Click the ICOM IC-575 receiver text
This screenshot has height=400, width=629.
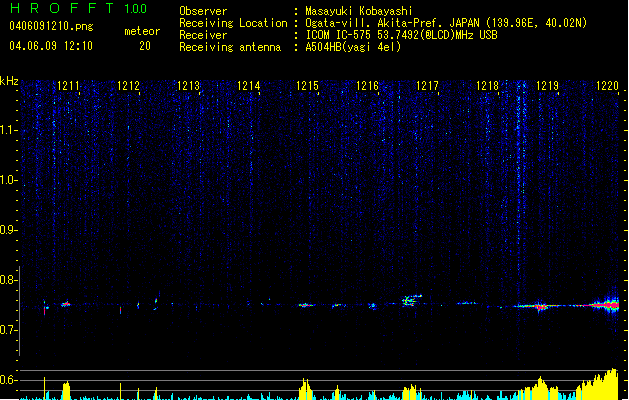[x=401, y=35]
